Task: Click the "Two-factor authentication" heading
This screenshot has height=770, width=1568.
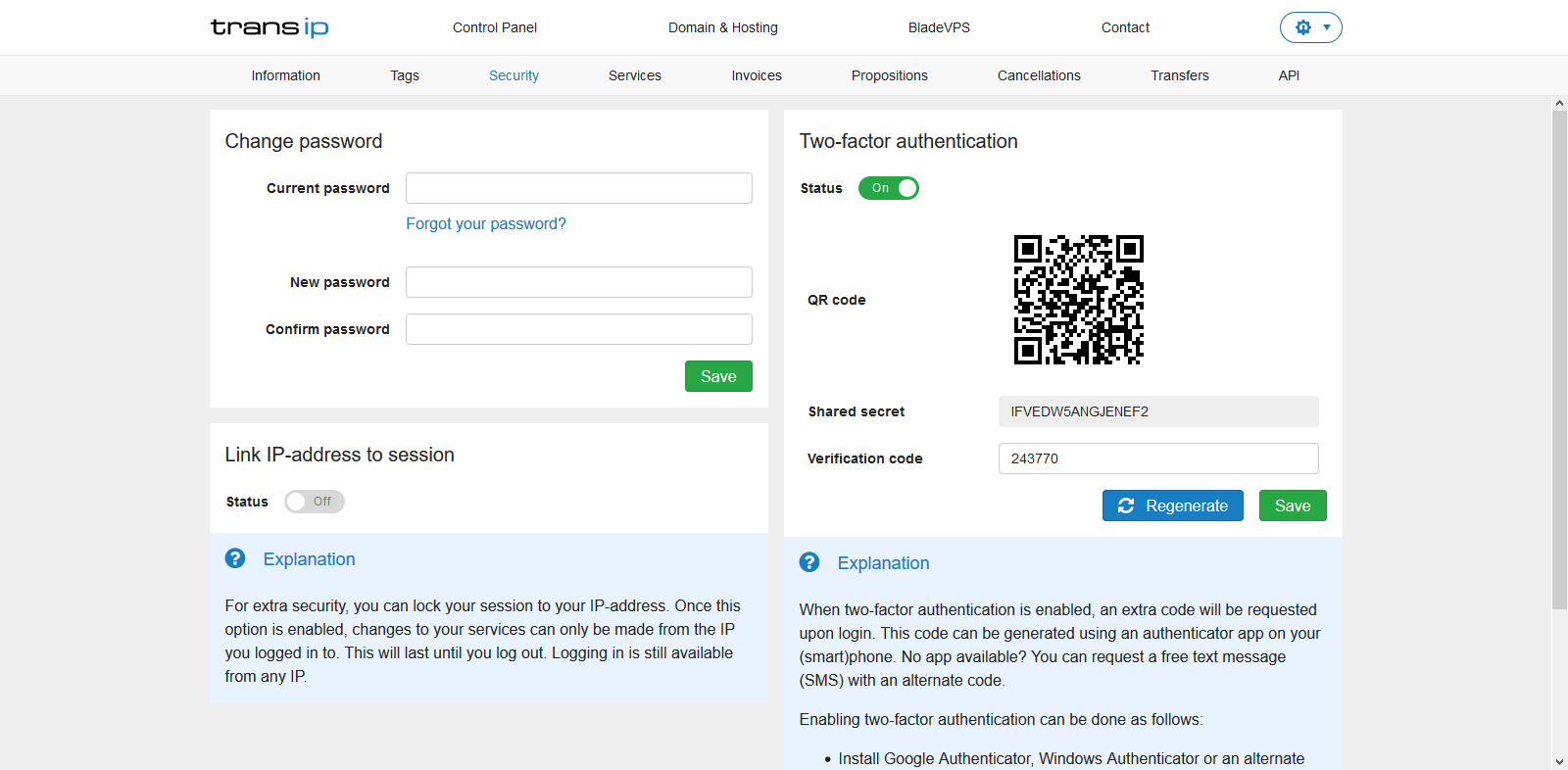Action: coord(908,141)
